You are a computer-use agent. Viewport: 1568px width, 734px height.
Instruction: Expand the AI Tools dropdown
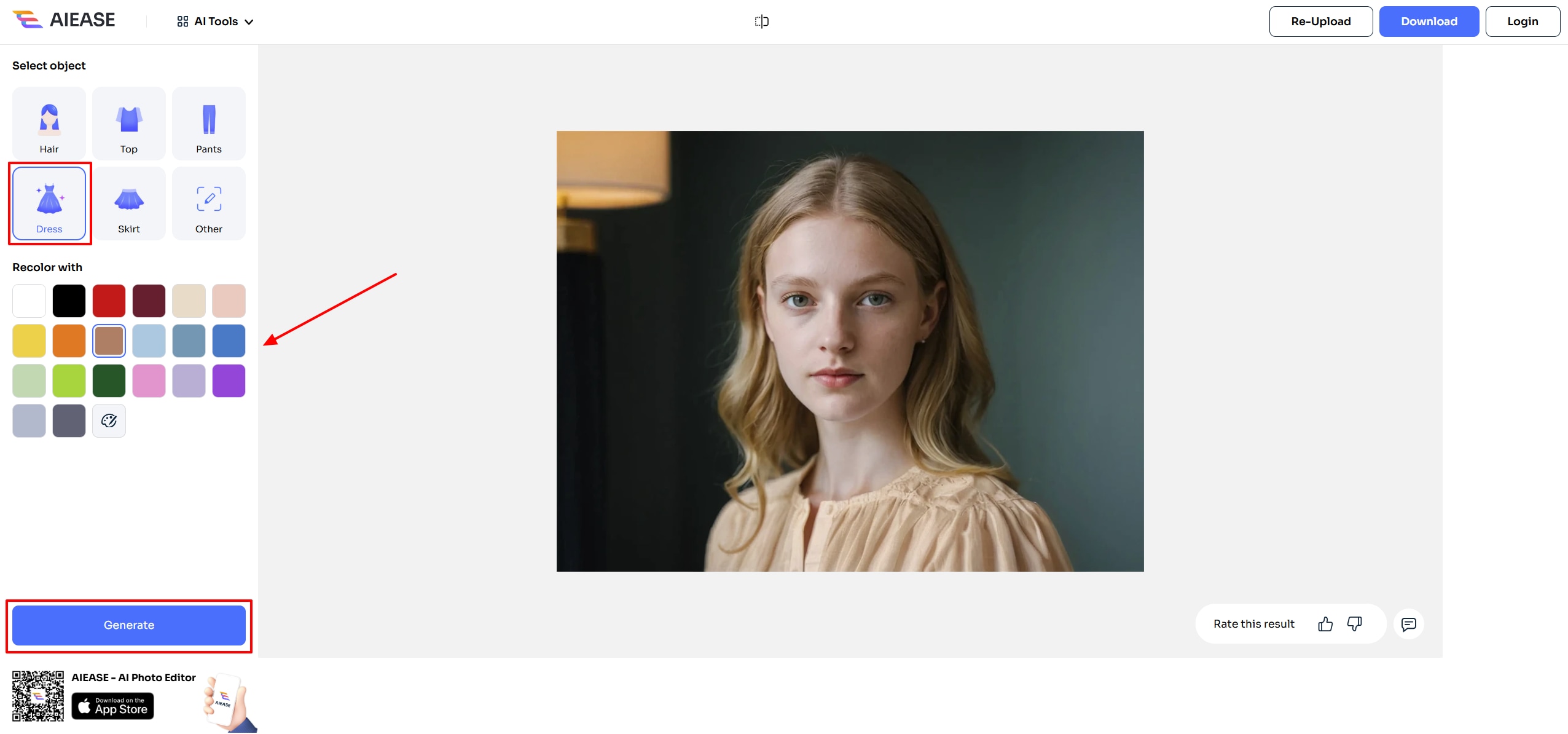point(215,21)
